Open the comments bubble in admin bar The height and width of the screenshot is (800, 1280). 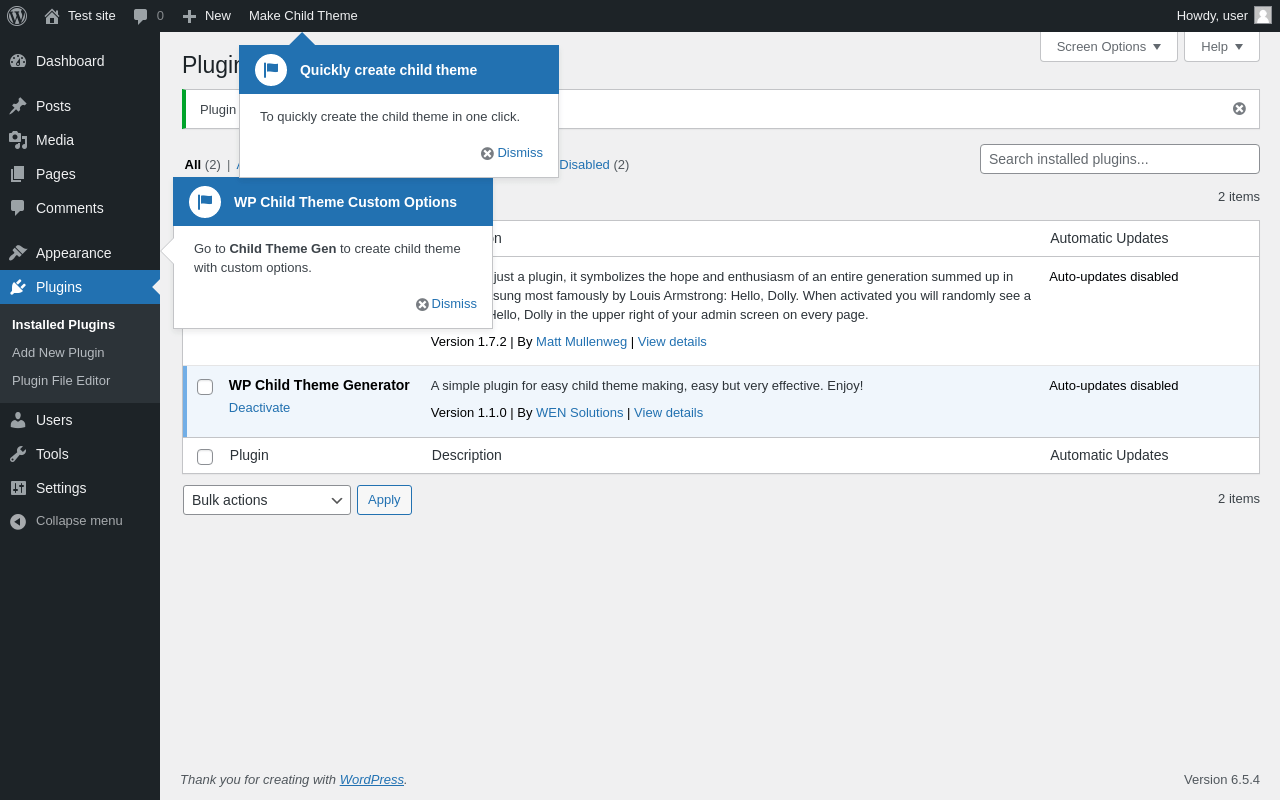(x=140, y=16)
